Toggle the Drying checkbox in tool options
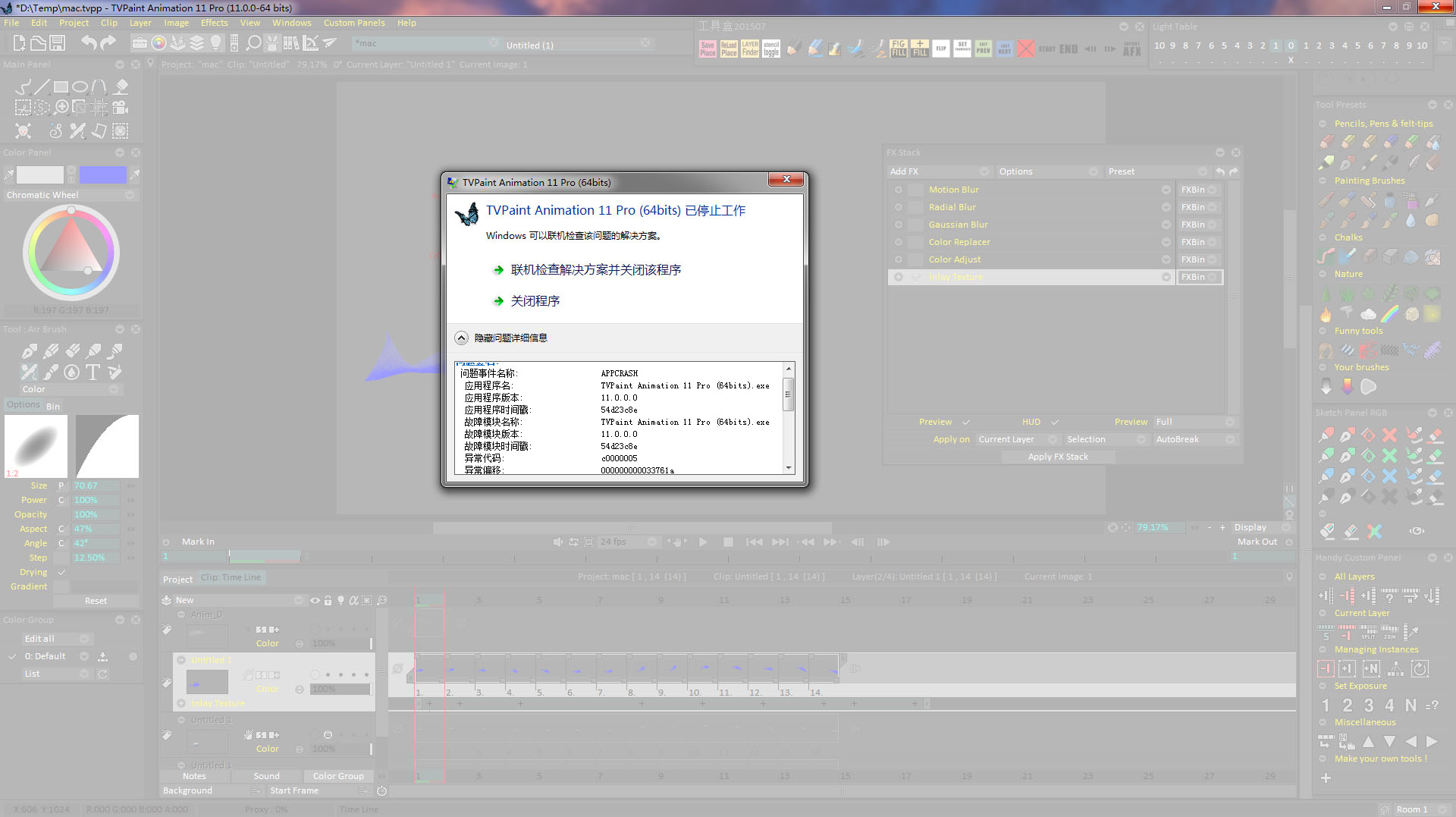This screenshot has width=1456, height=817. pyautogui.click(x=61, y=572)
